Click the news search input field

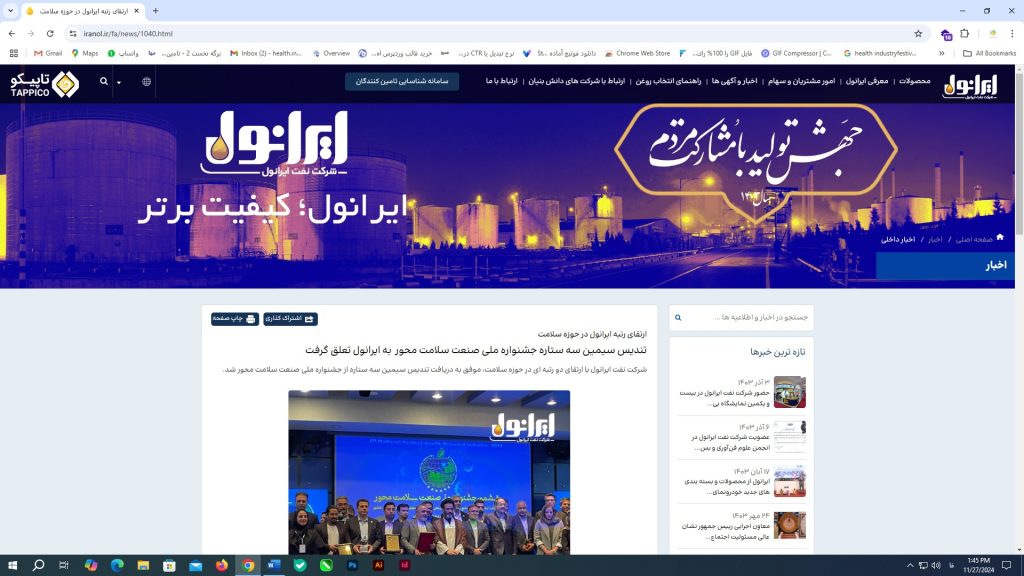click(x=747, y=318)
